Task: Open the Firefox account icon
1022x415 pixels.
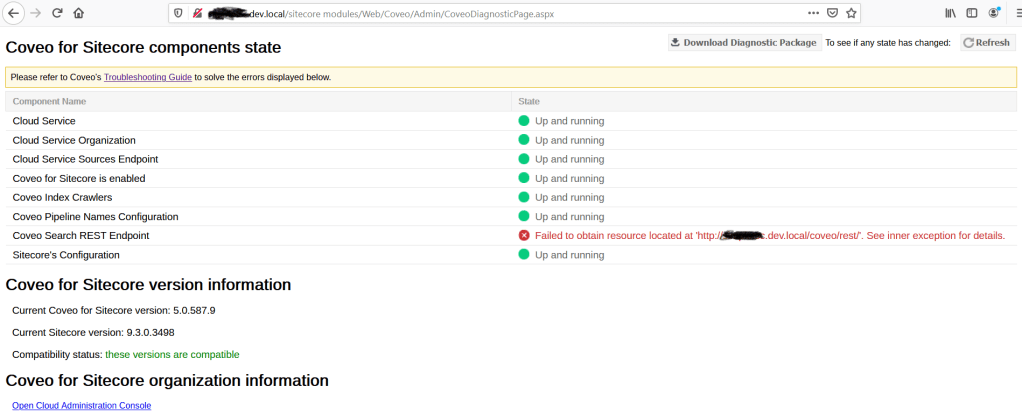Action: 994,12
